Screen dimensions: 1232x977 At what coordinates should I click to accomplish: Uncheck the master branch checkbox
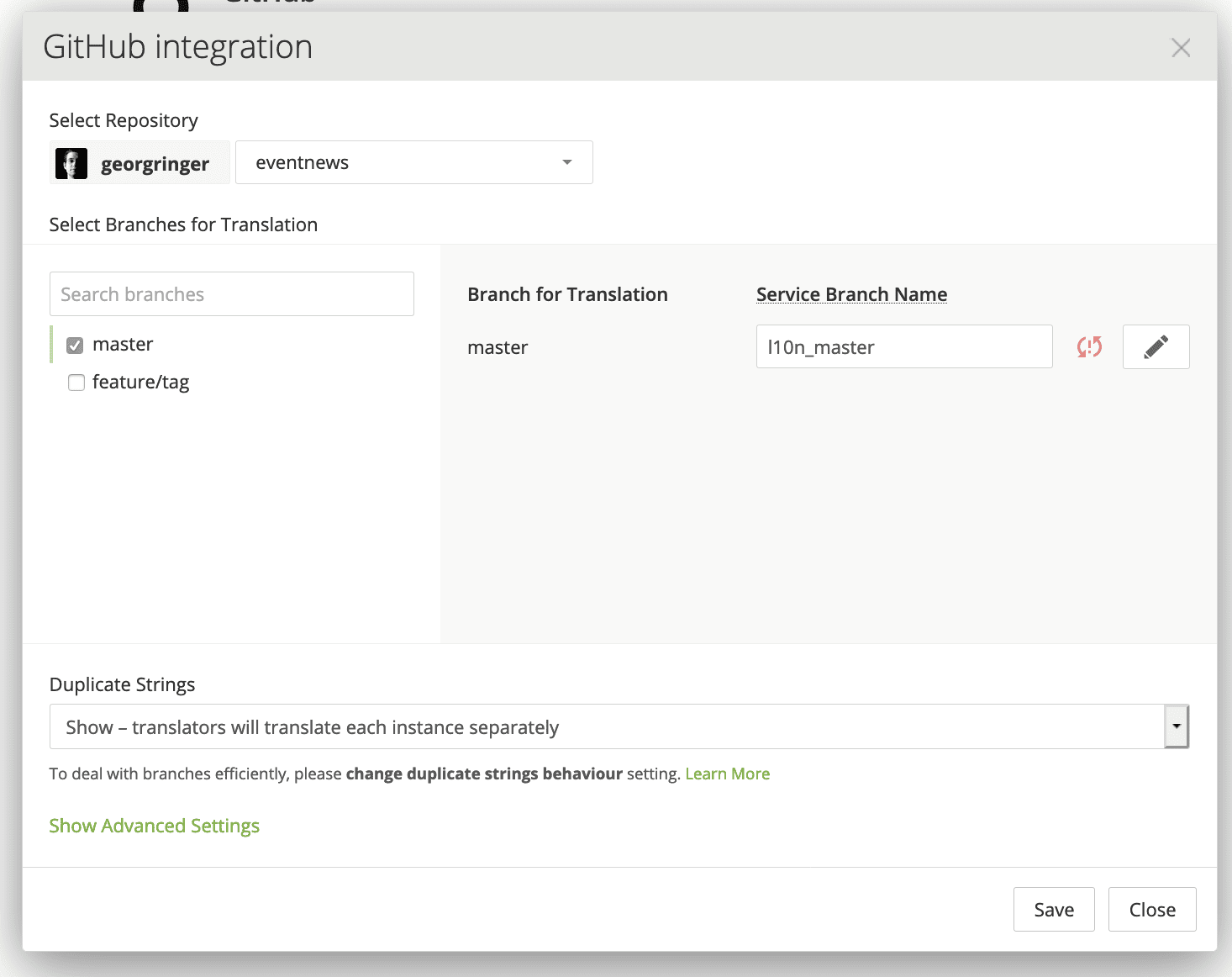tap(76, 346)
